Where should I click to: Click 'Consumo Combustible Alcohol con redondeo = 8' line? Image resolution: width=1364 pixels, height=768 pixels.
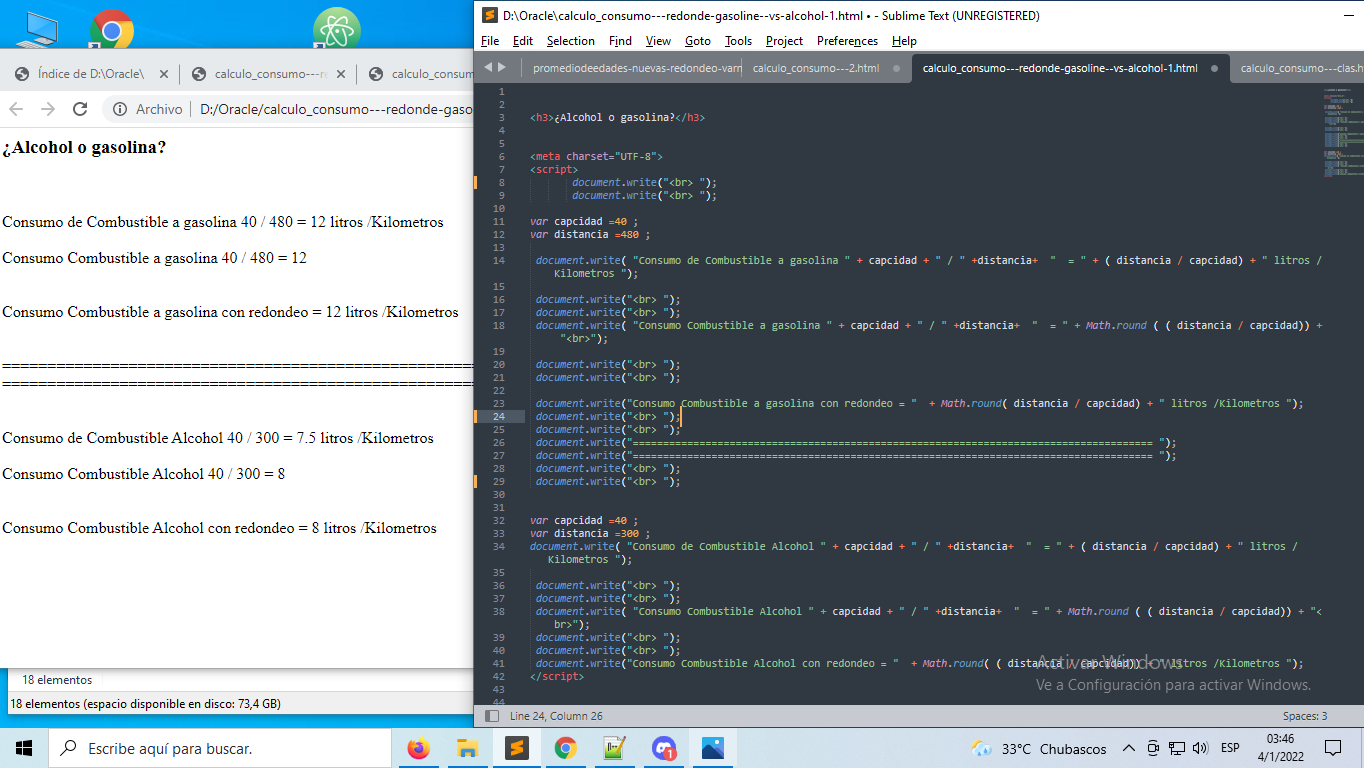[219, 528]
